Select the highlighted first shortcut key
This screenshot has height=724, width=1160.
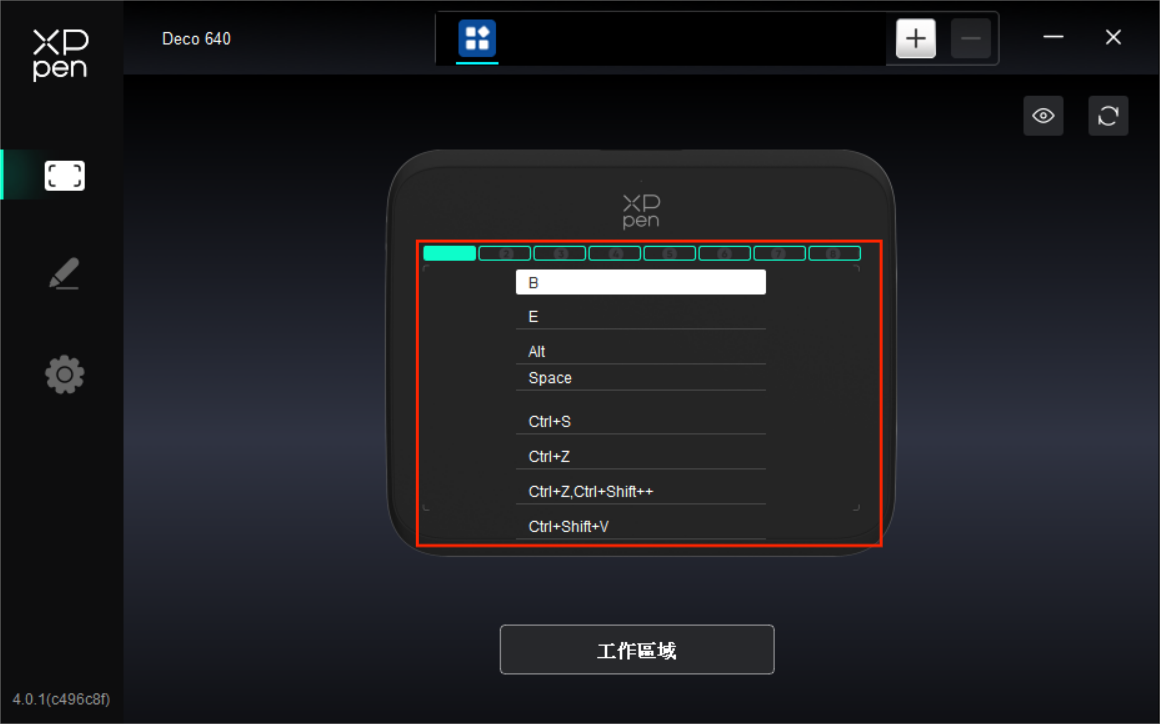point(449,253)
